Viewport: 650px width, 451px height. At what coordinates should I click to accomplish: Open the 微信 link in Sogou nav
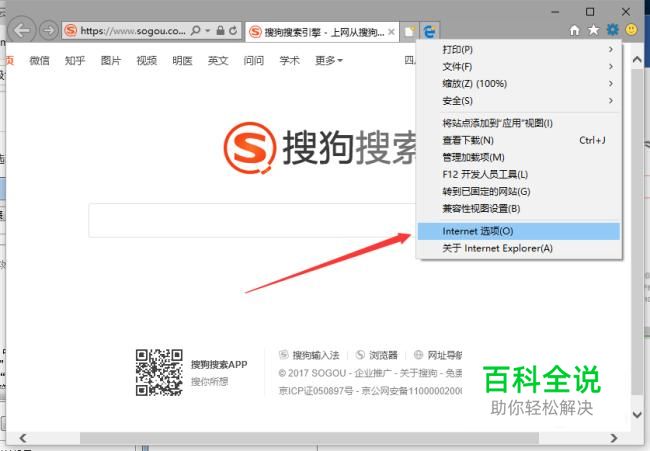tap(39, 61)
